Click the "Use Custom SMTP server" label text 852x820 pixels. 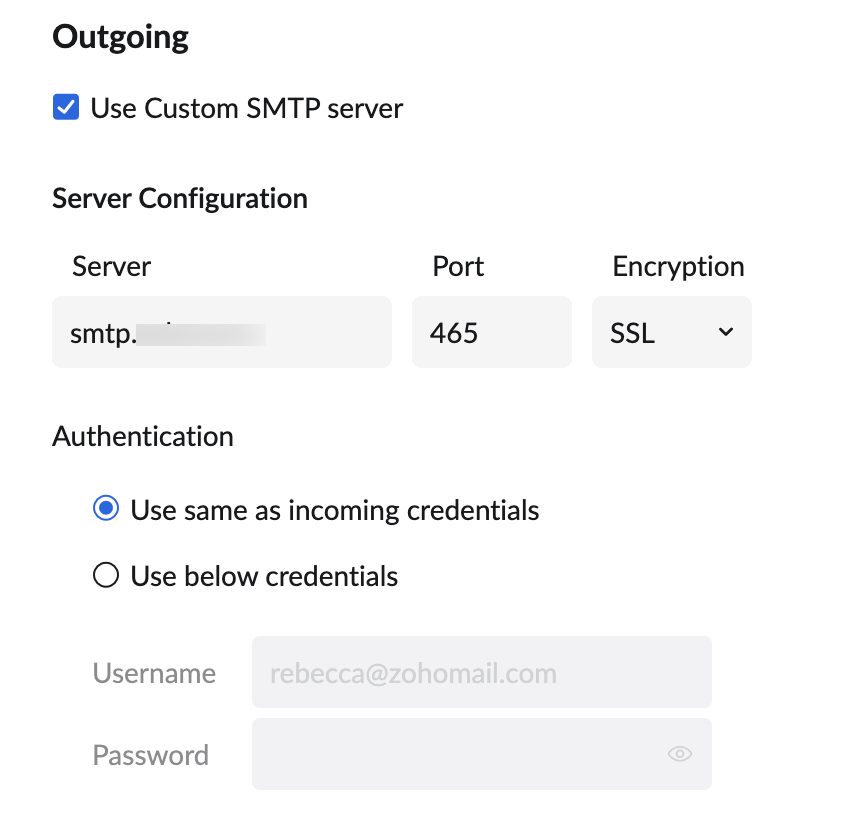[247, 108]
